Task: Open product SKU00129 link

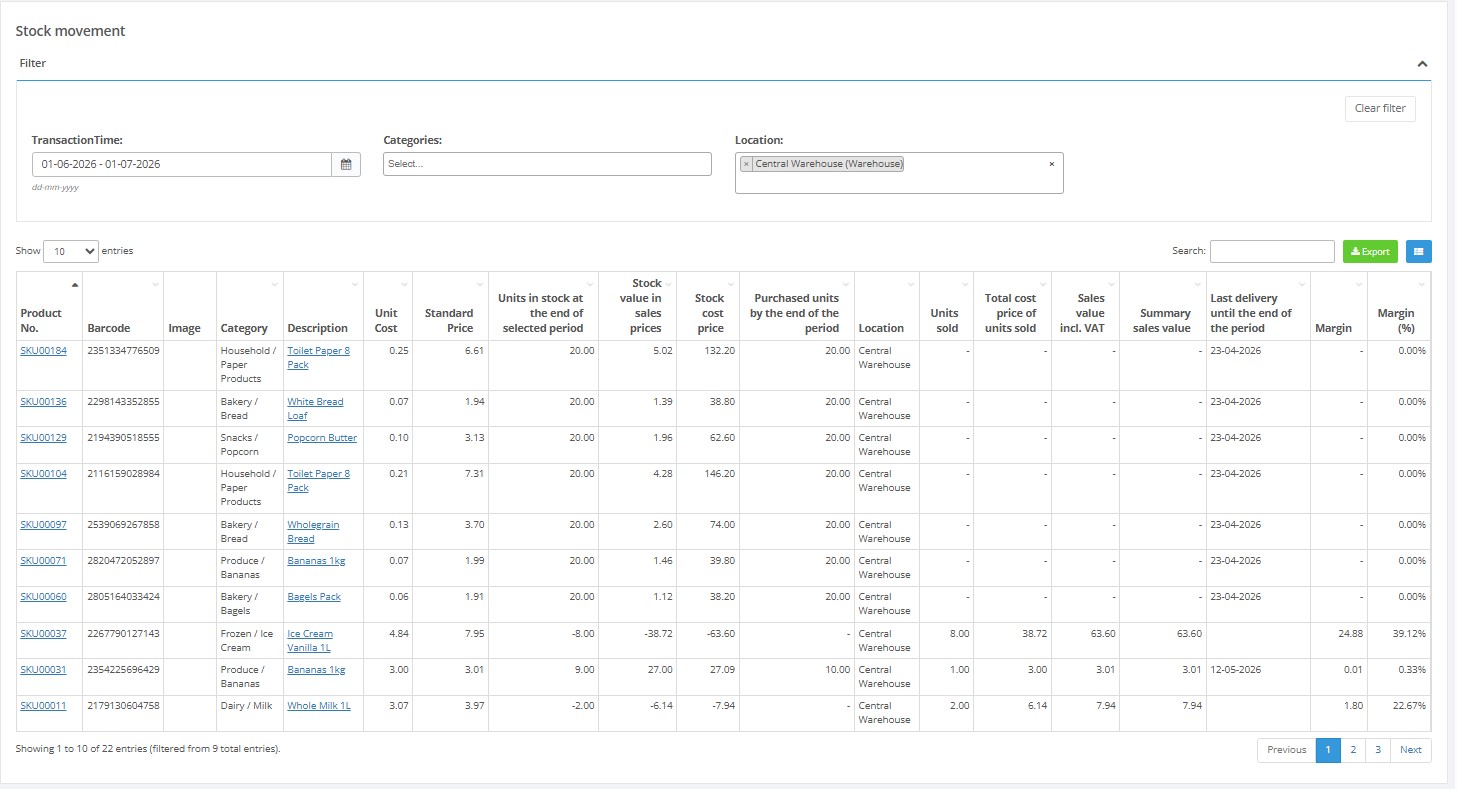Action: [x=43, y=438]
